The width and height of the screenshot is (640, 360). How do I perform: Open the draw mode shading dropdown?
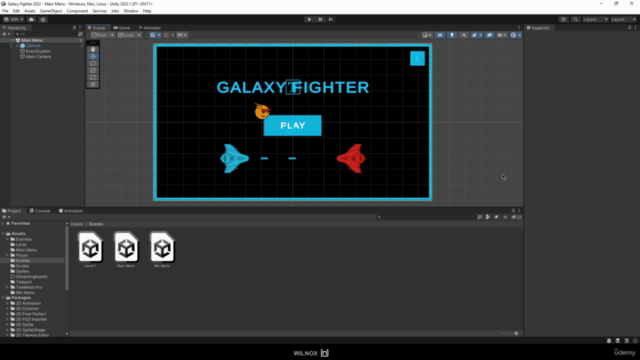(x=427, y=35)
